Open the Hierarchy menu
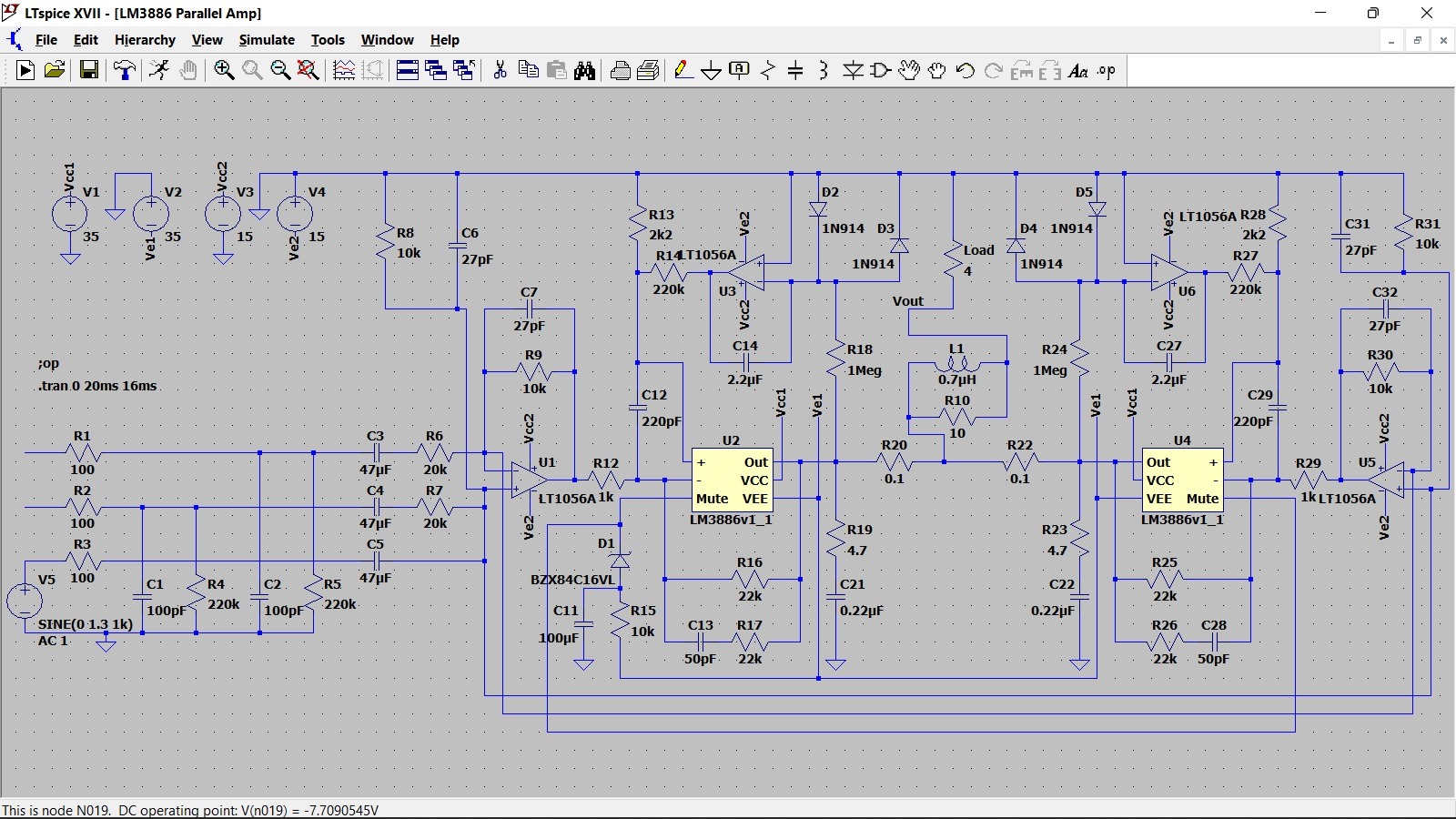The image size is (1456, 819). (145, 40)
